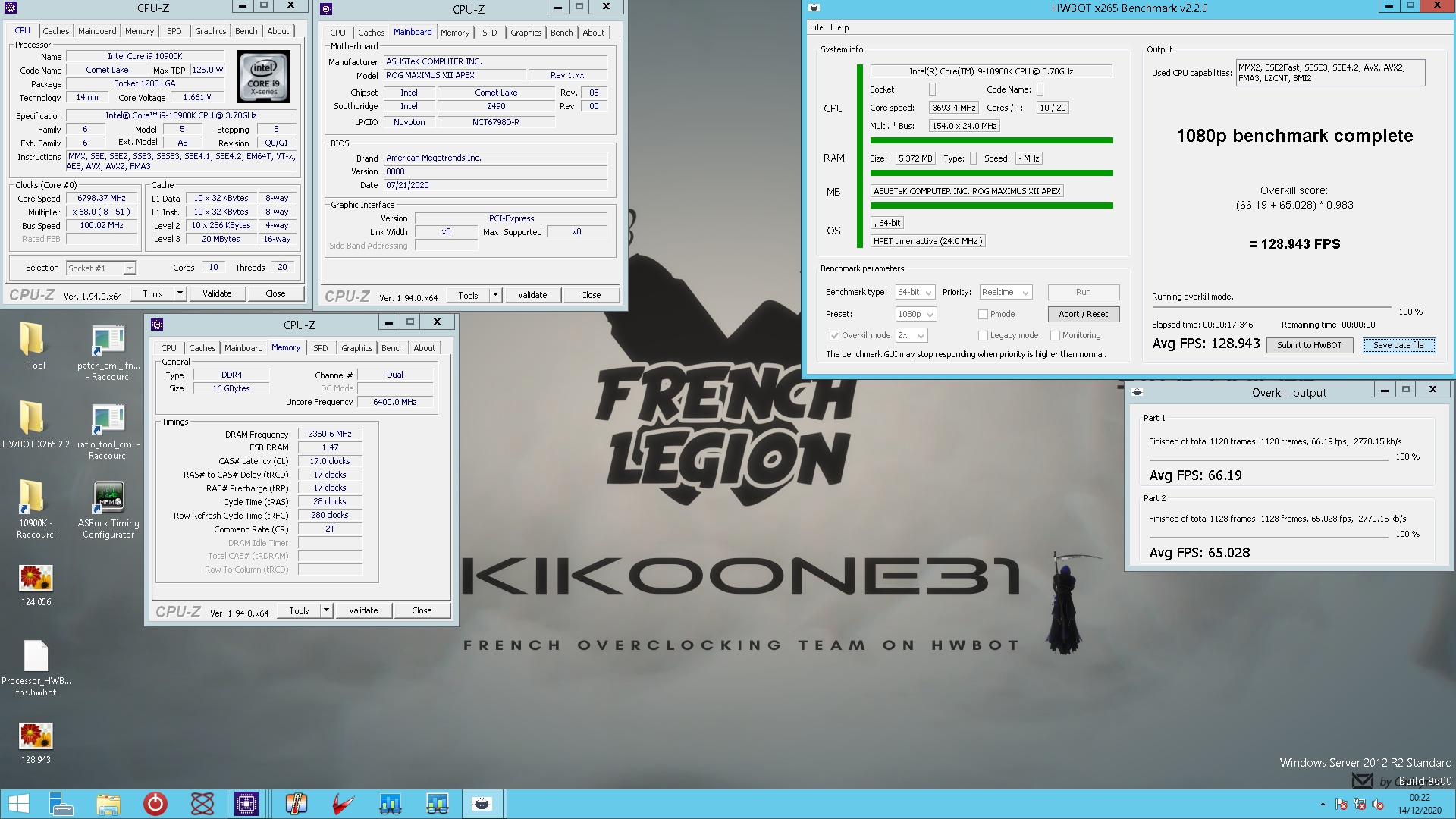Click the Overkill output window title icon
This screenshot has height=819, width=1456.
click(1137, 392)
